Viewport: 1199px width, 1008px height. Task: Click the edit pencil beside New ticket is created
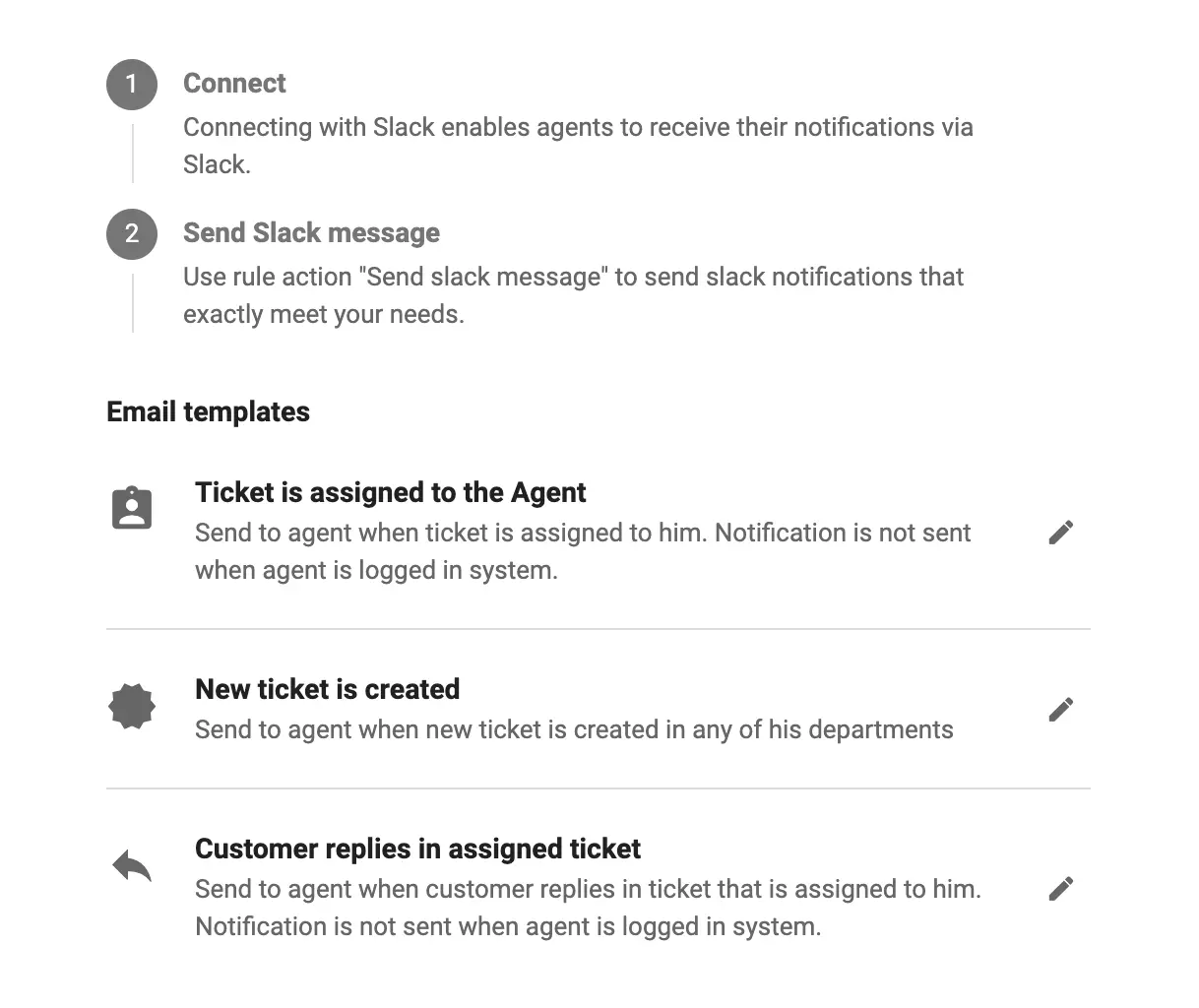(x=1061, y=709)
